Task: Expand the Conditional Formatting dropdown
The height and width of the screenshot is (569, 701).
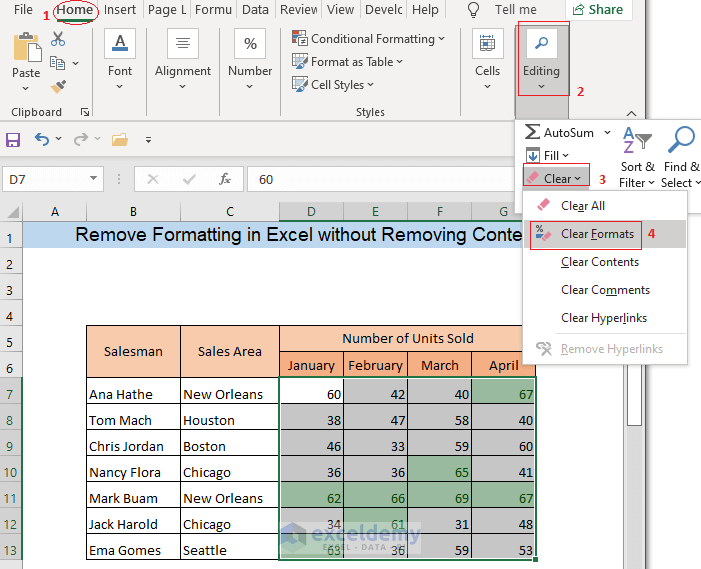Action: coord(442,39)
